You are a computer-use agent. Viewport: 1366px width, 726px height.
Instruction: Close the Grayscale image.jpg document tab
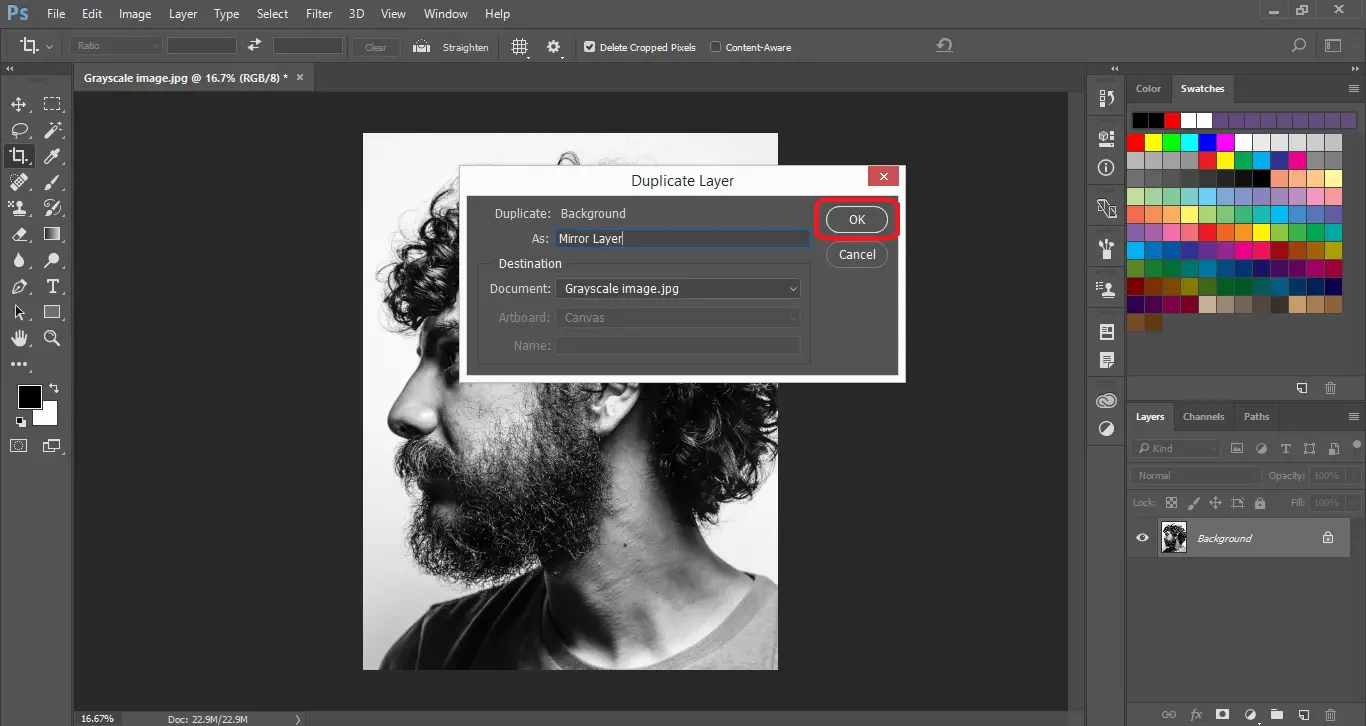coord(300,76)
